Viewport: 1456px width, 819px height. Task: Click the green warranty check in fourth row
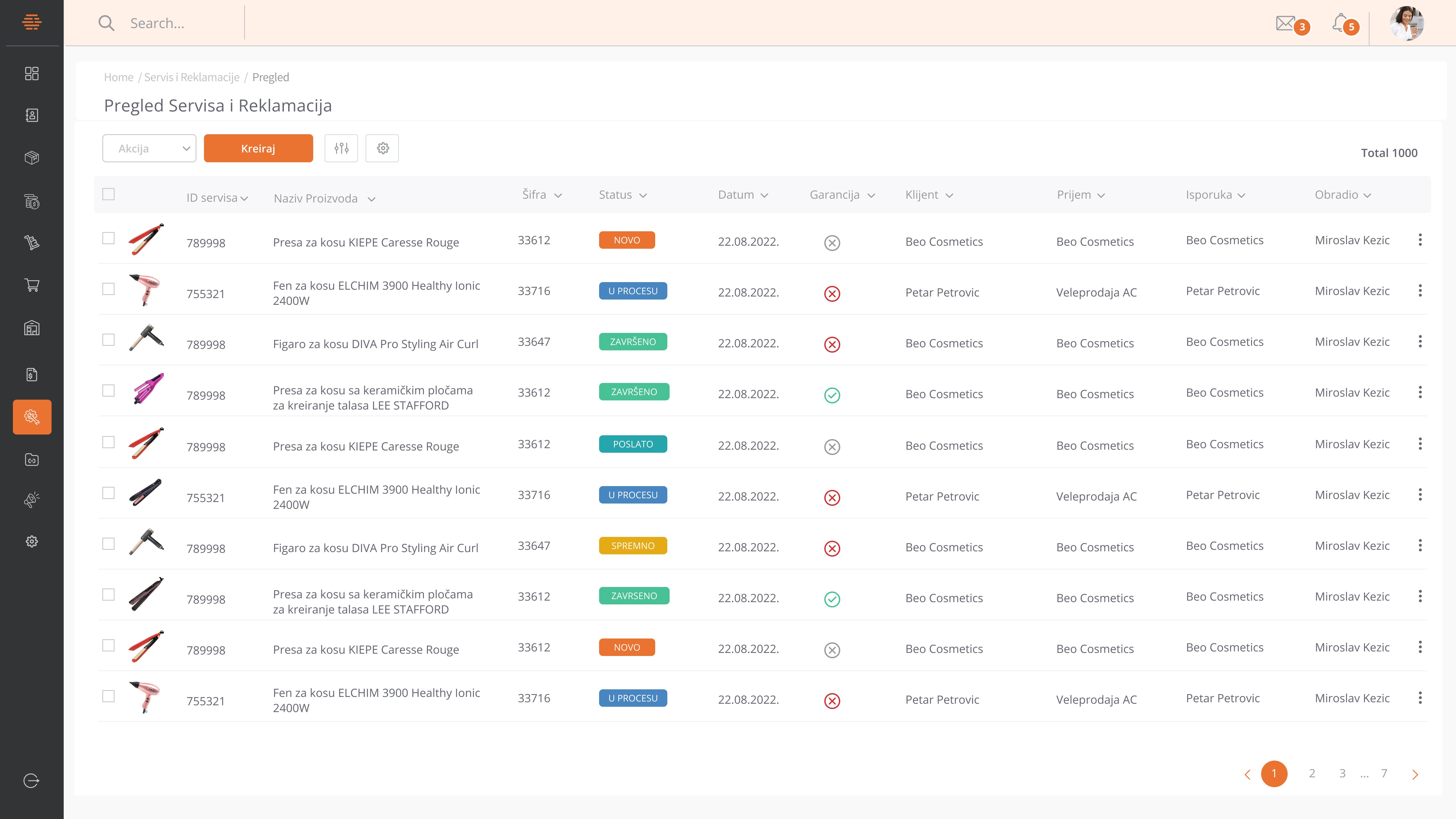[832, 395]
